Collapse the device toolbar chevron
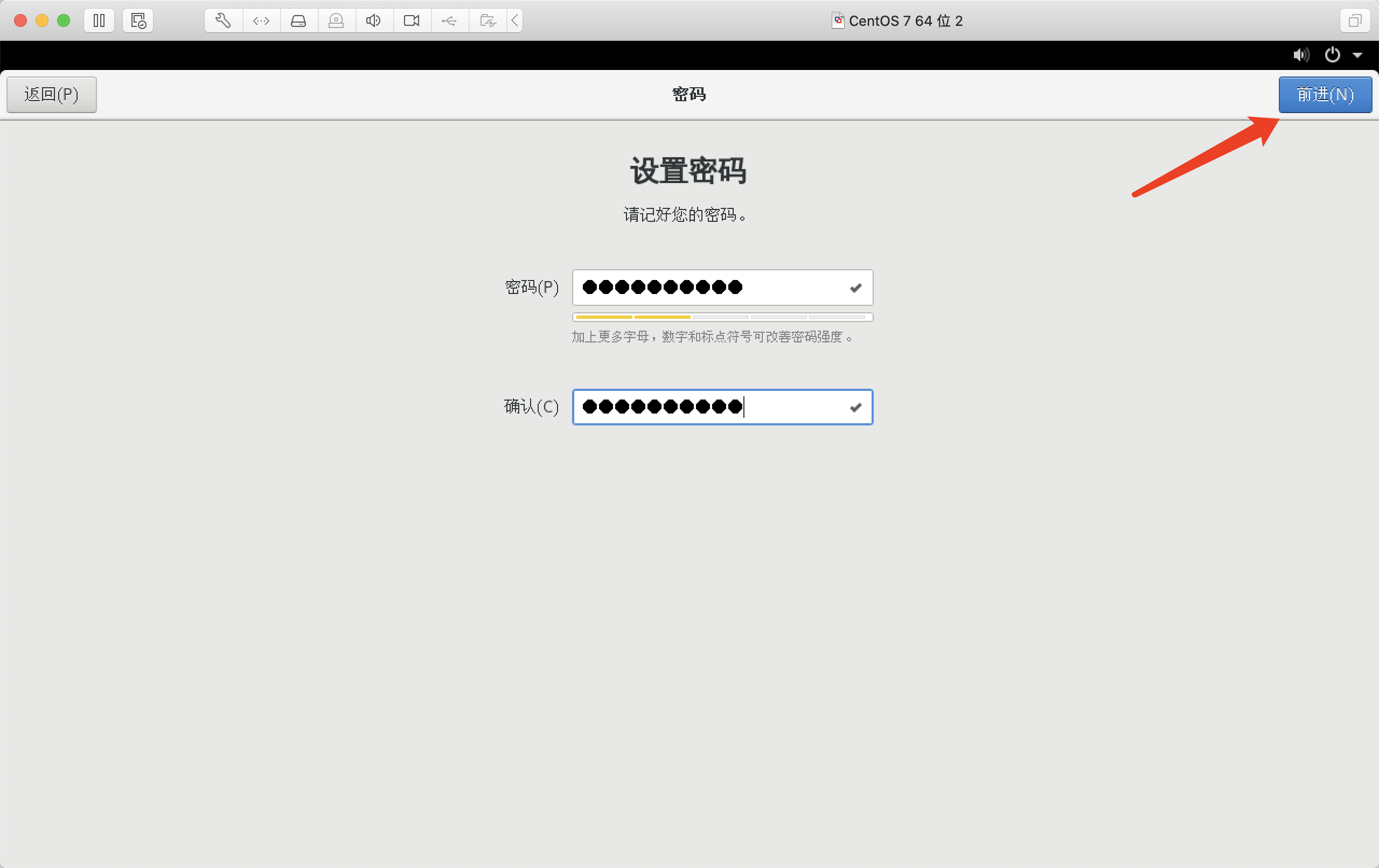This screenshot has height=868, width=1379. pyautogui.click(x=515, y=20)
